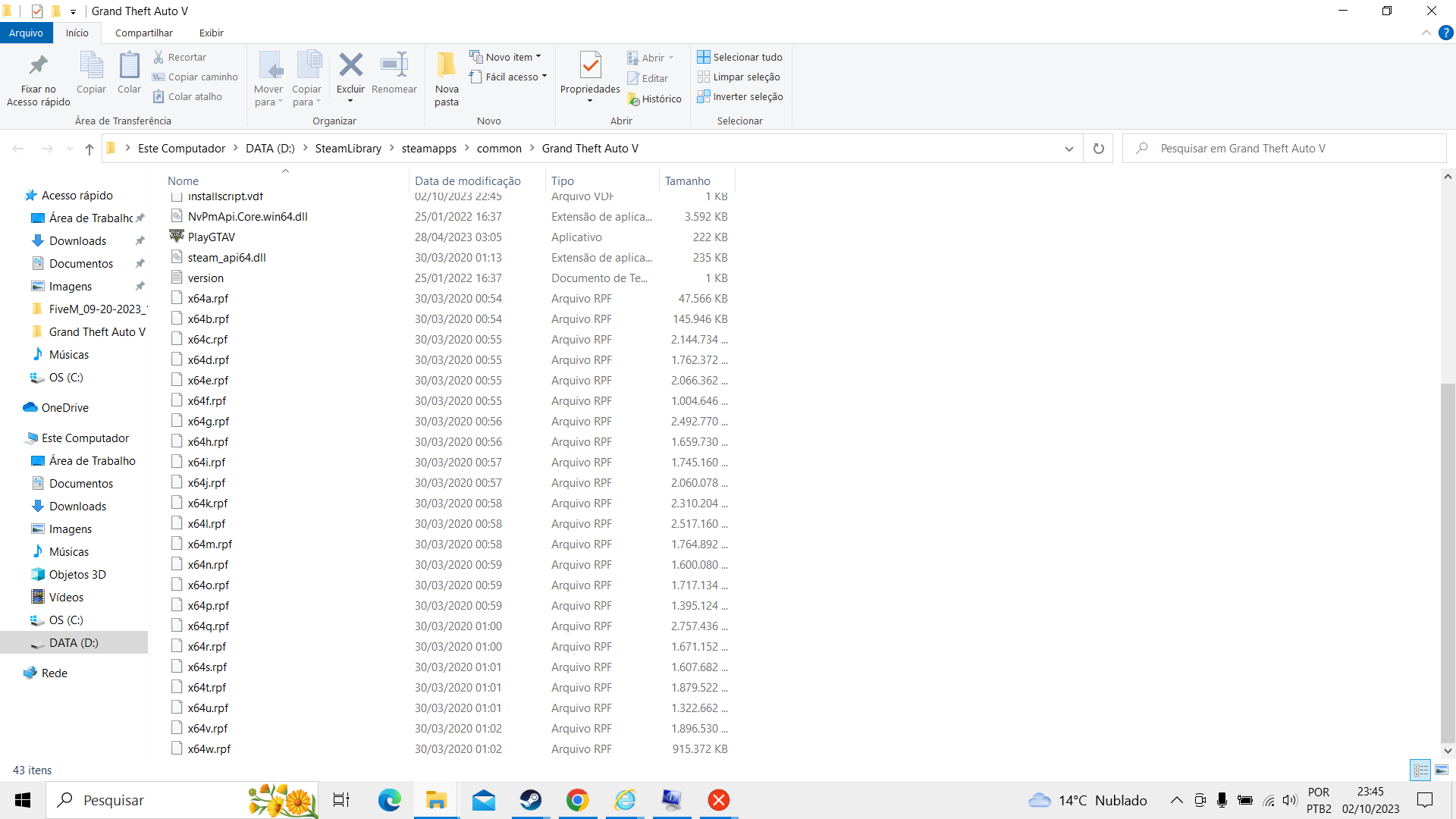
Task: Select the NvPmApi.Core.win64.dll file
Action: click(x=247, y=216)
